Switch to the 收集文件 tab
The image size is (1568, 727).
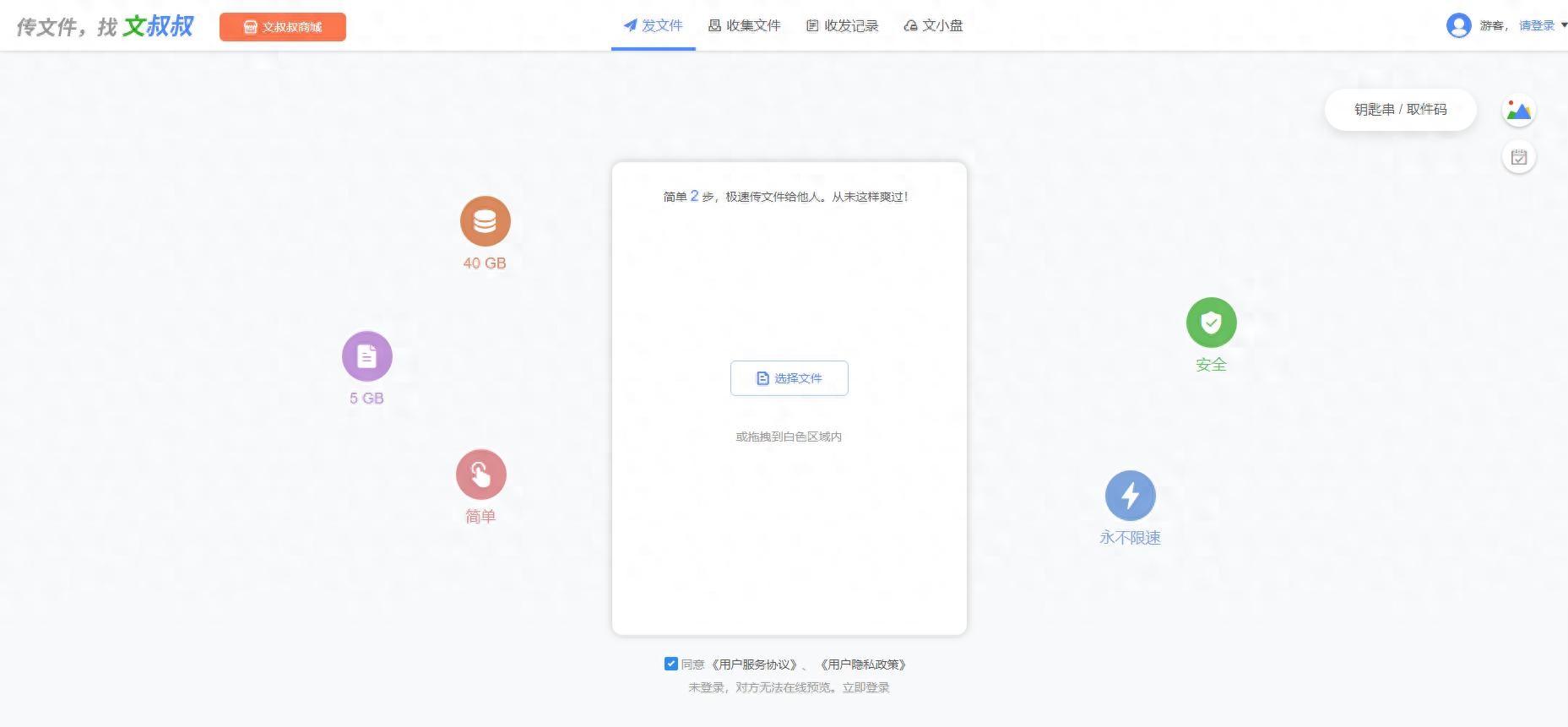(x=744, y=25)
